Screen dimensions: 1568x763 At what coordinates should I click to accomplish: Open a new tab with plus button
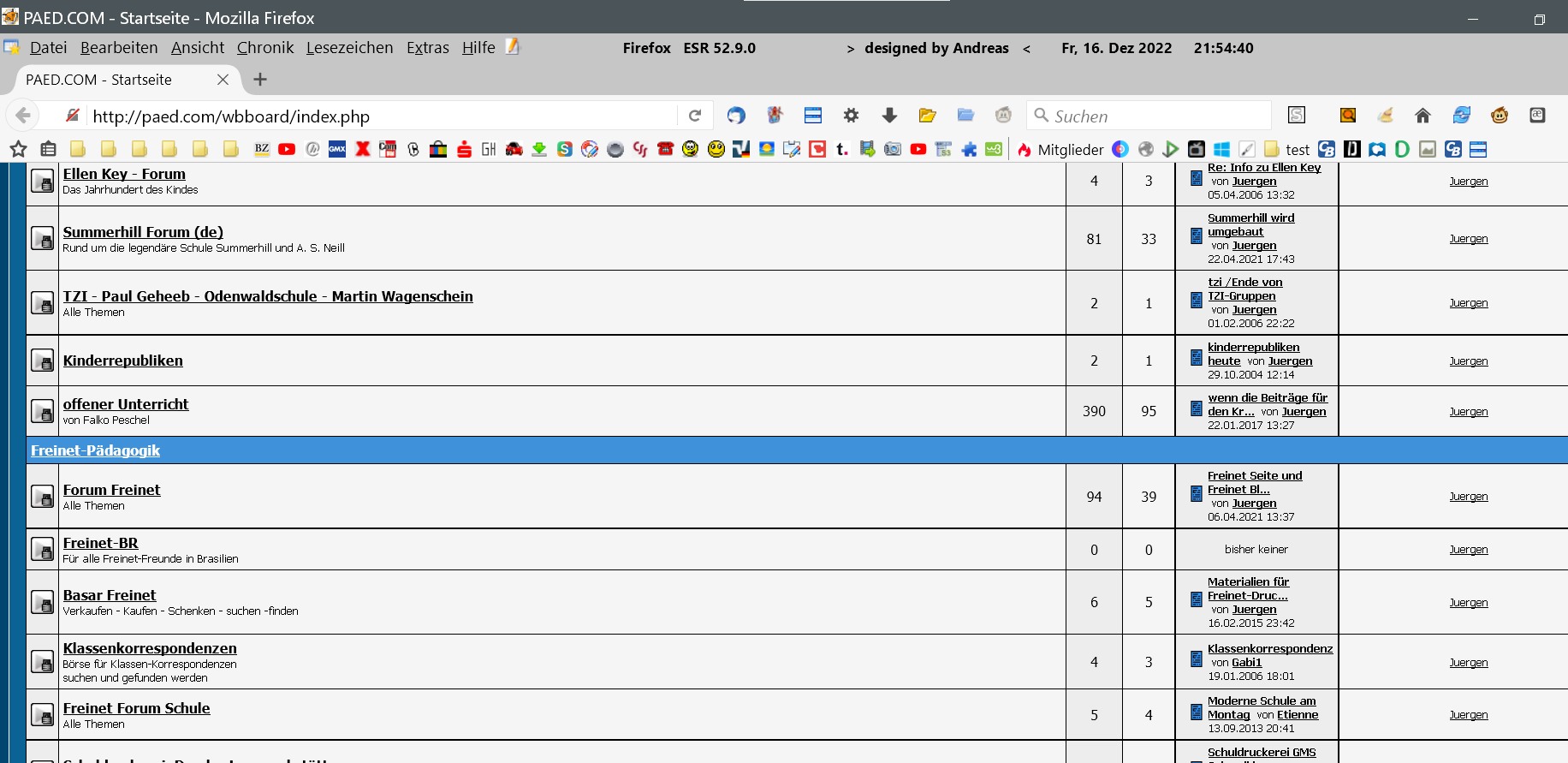[260, 80]
